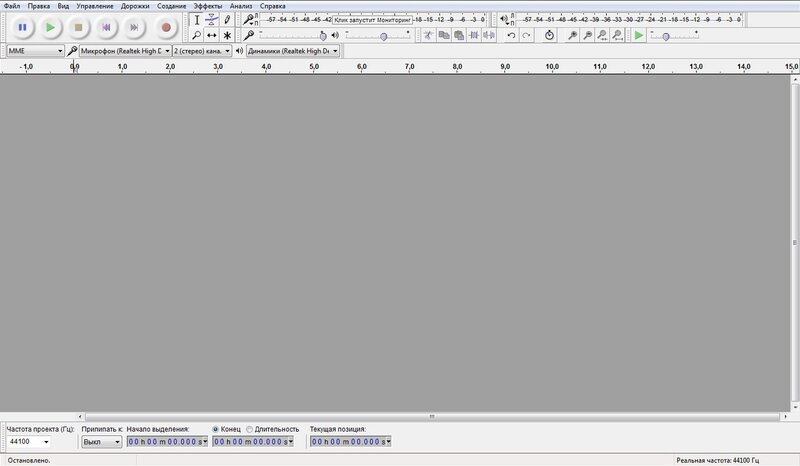Select the Time Shift arrow tool
Screen dimensions: 800x466
click(x=212, y=35)
